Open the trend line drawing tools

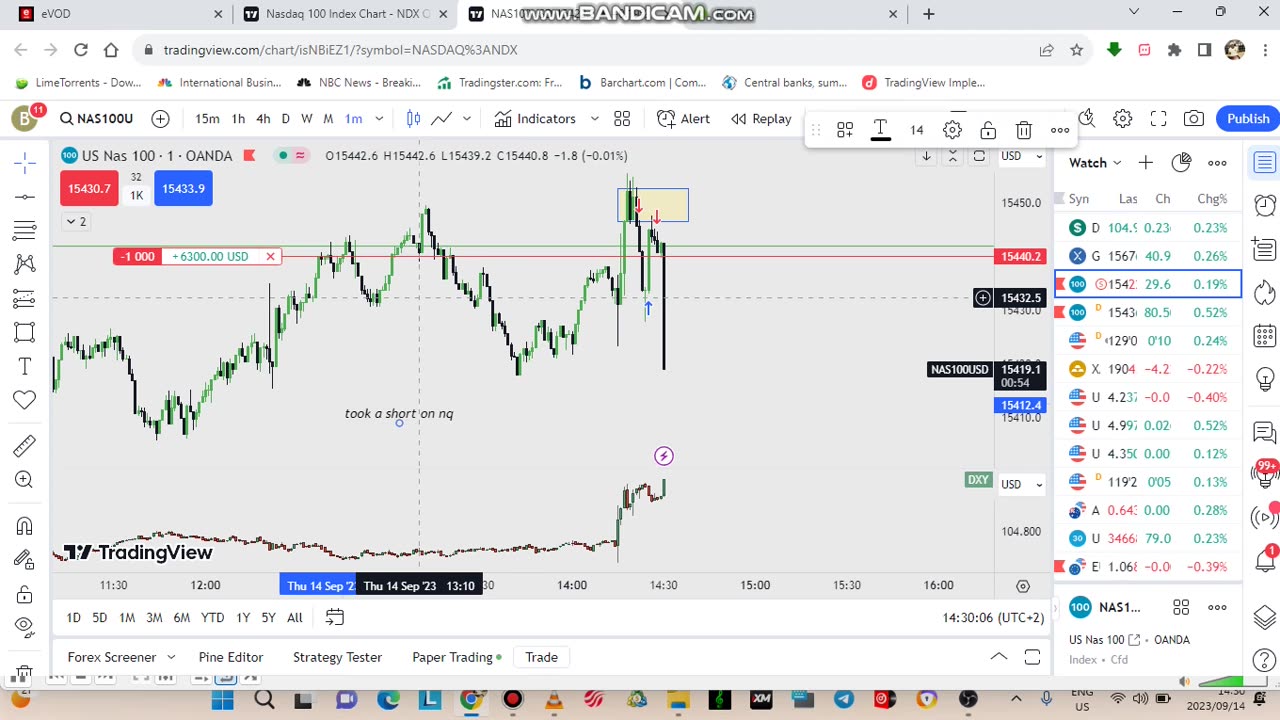point(25,196)
